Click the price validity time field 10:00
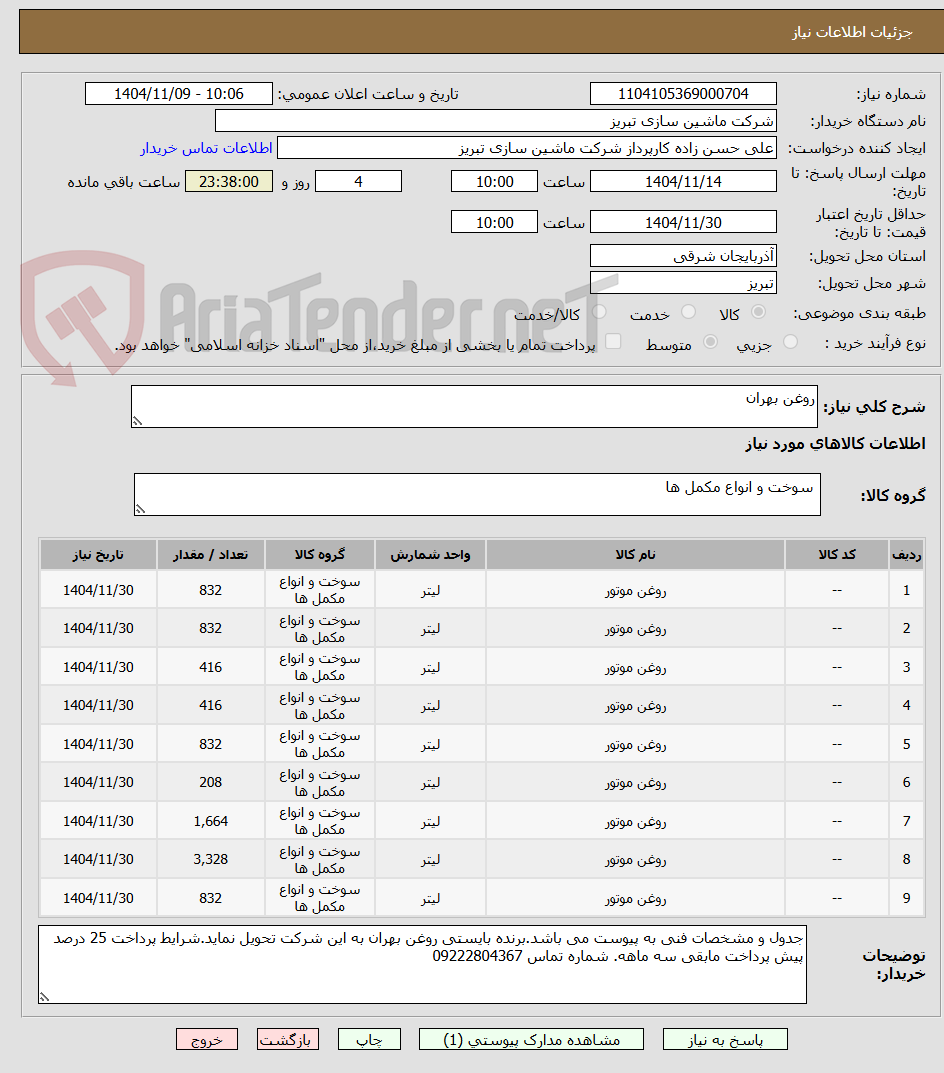The image size is (944, 1073). pyautogui.click(x=494, y=222)
